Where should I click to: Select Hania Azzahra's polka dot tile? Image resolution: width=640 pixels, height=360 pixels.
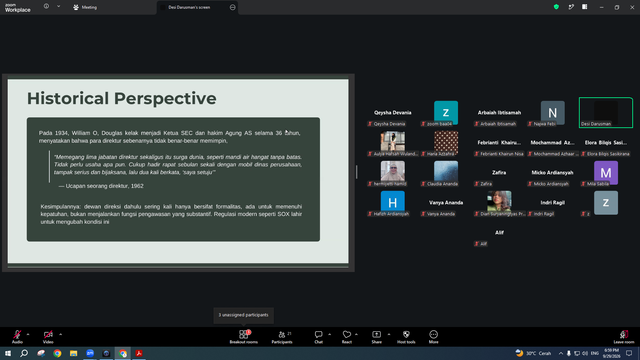tap(446, 143)
